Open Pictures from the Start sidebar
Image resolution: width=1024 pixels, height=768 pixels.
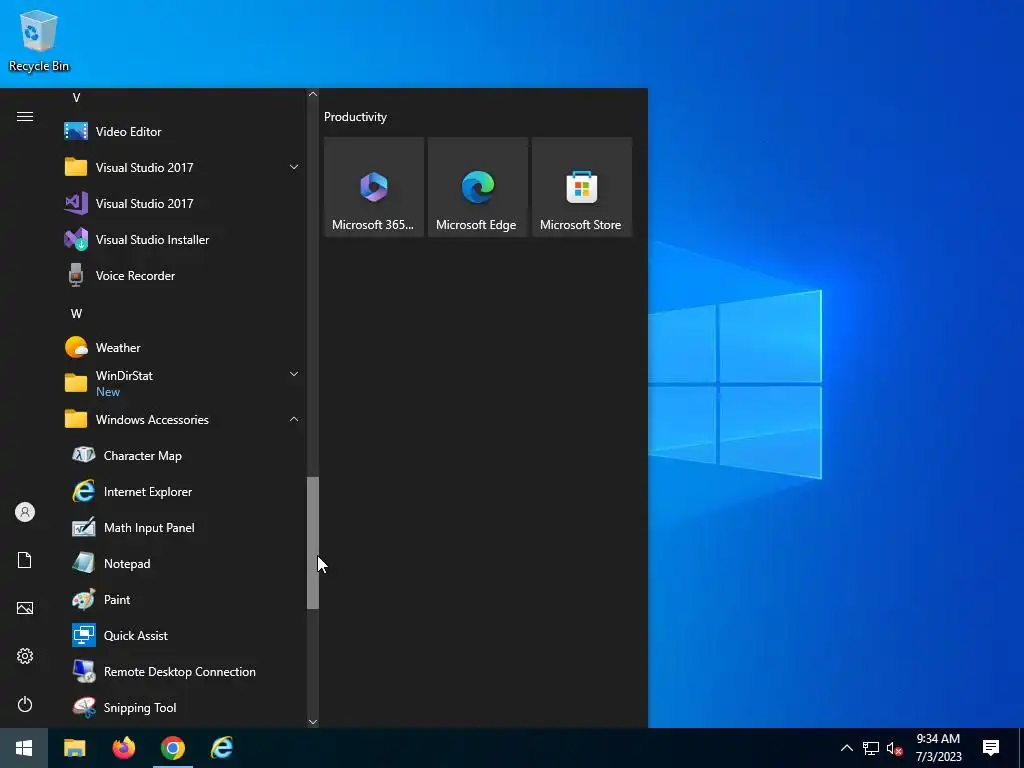25,608
